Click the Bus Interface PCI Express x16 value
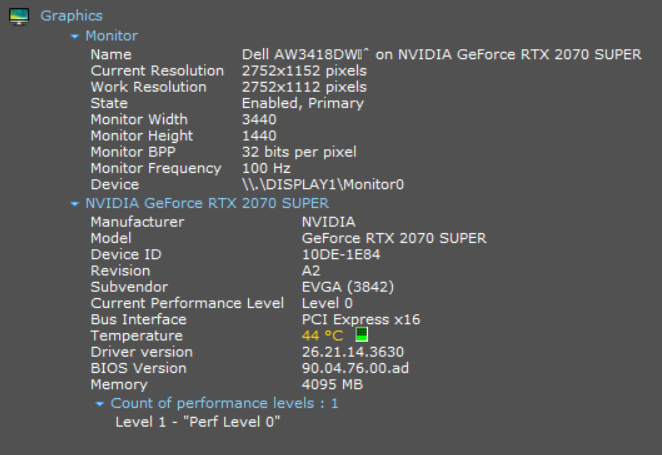 [358, 319]
